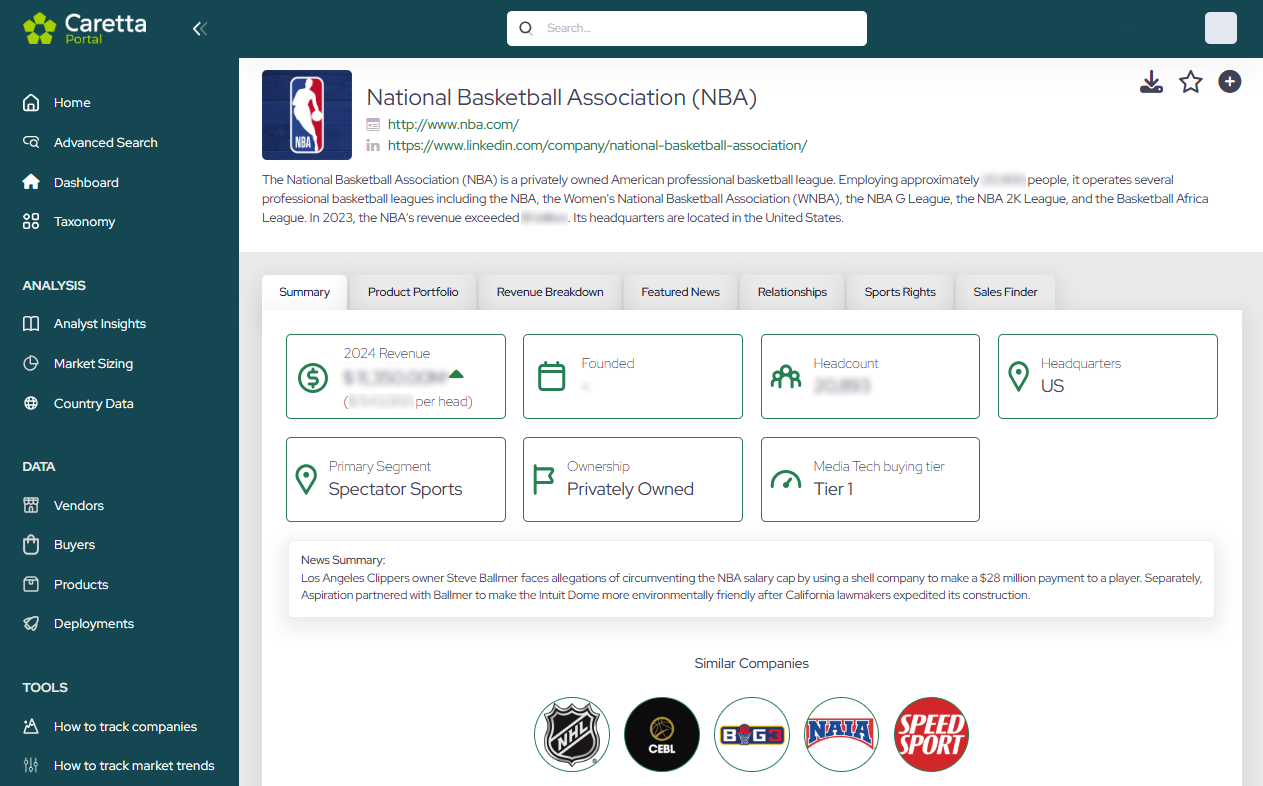This screenshot has width=1263, height=786.
Task: Click the pin icon in Primary Segment card
Action: (307, 480)
